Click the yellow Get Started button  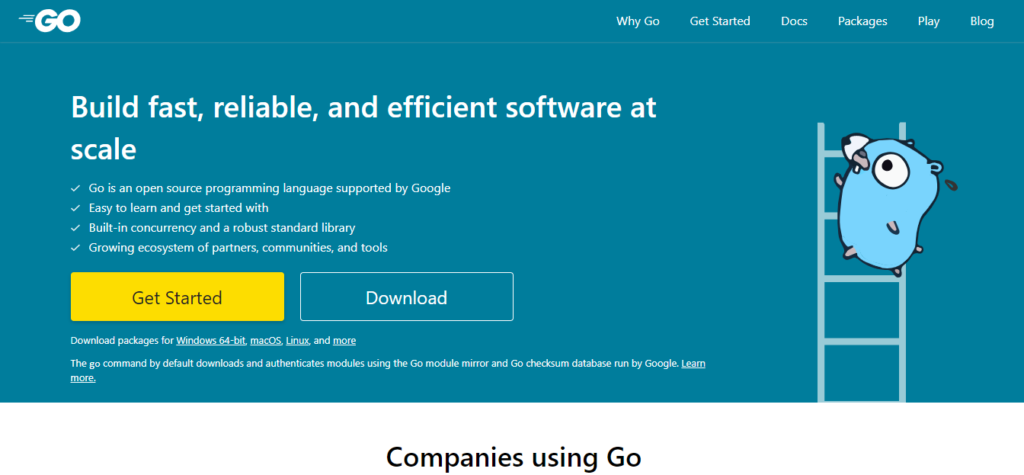[x=177, y=297]
